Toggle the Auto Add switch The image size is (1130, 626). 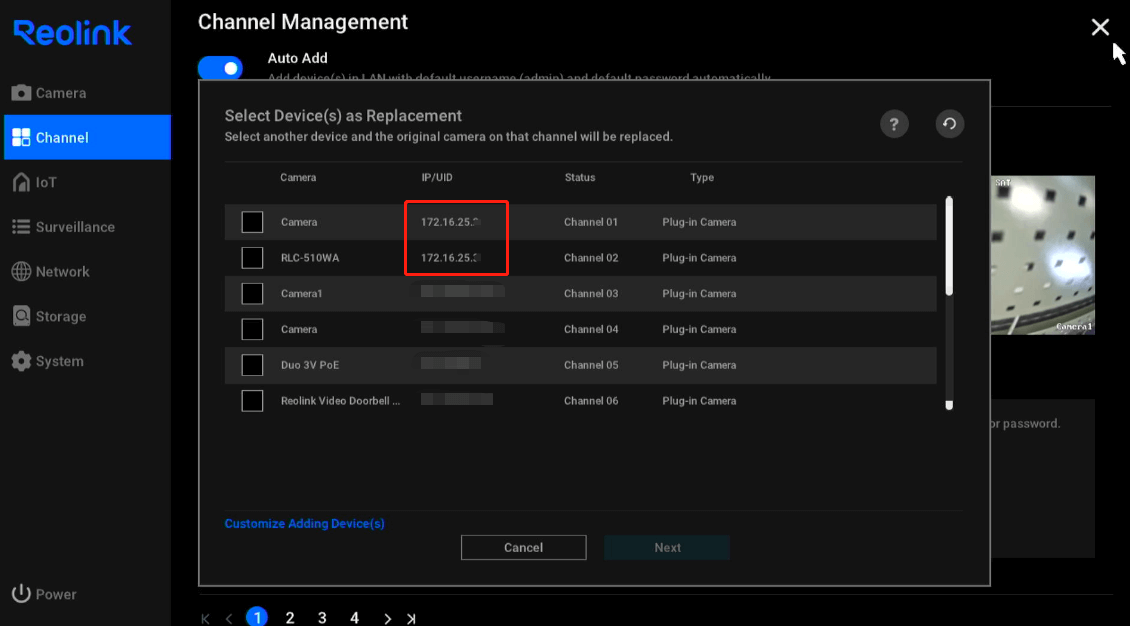point(221,68)
